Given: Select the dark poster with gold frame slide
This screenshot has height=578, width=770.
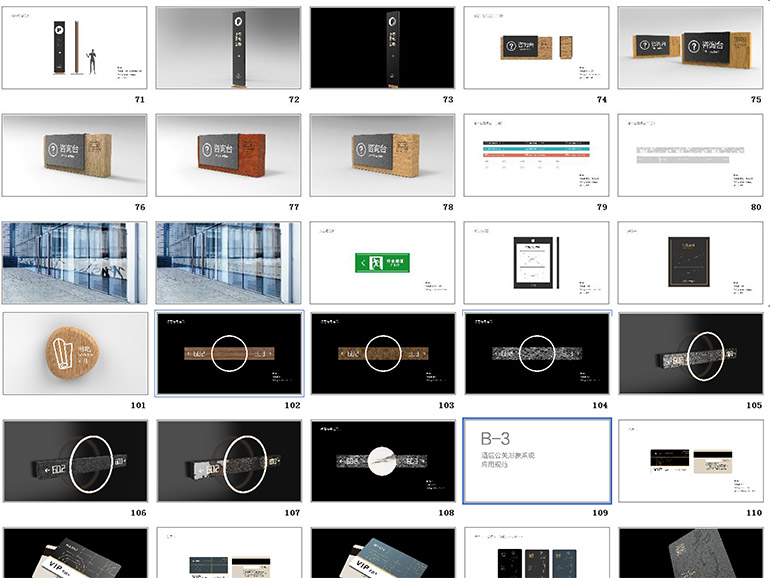Looking at the screenshot, I should point(690,263).
